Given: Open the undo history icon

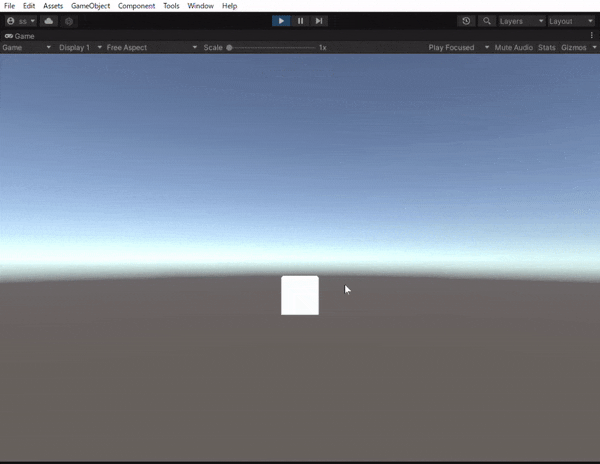Looking at the screenshot, I should (466, 21).
